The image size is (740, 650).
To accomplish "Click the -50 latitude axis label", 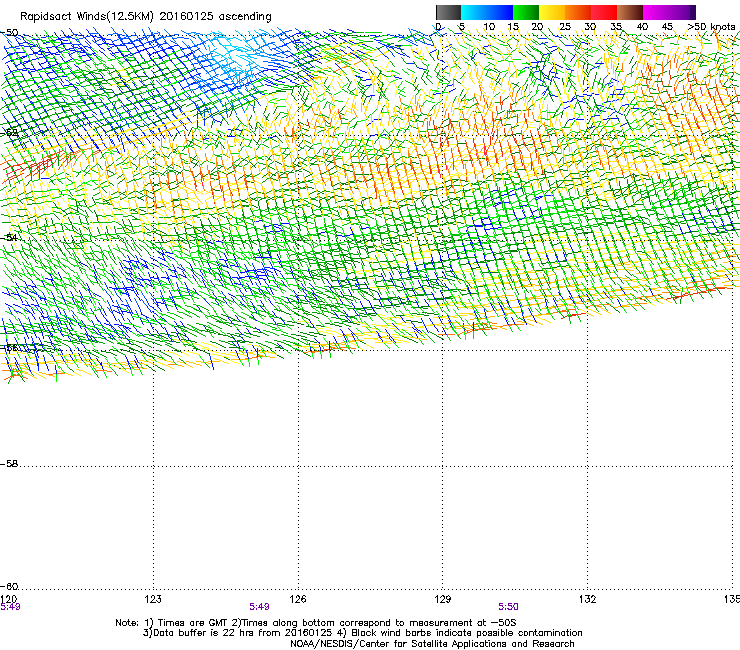I will [x=9, y=33].
